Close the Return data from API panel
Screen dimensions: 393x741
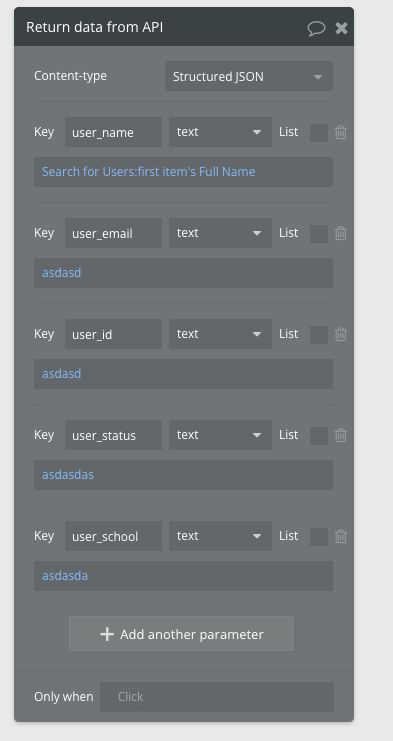point(342,28)
